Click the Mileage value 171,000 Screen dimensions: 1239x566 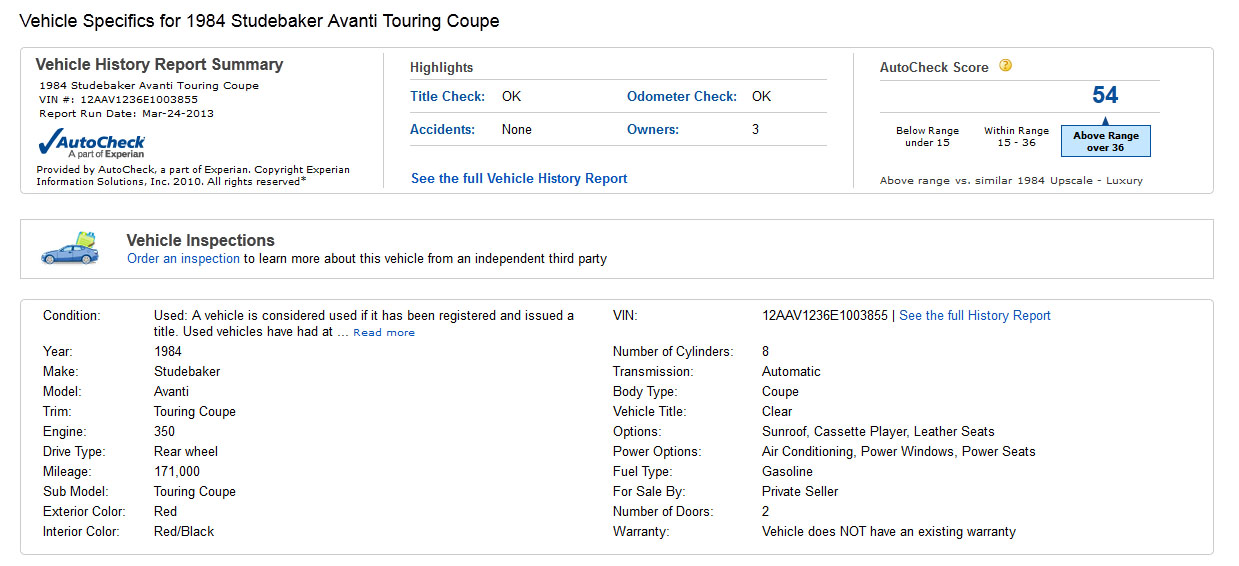[x=177, y=471]
